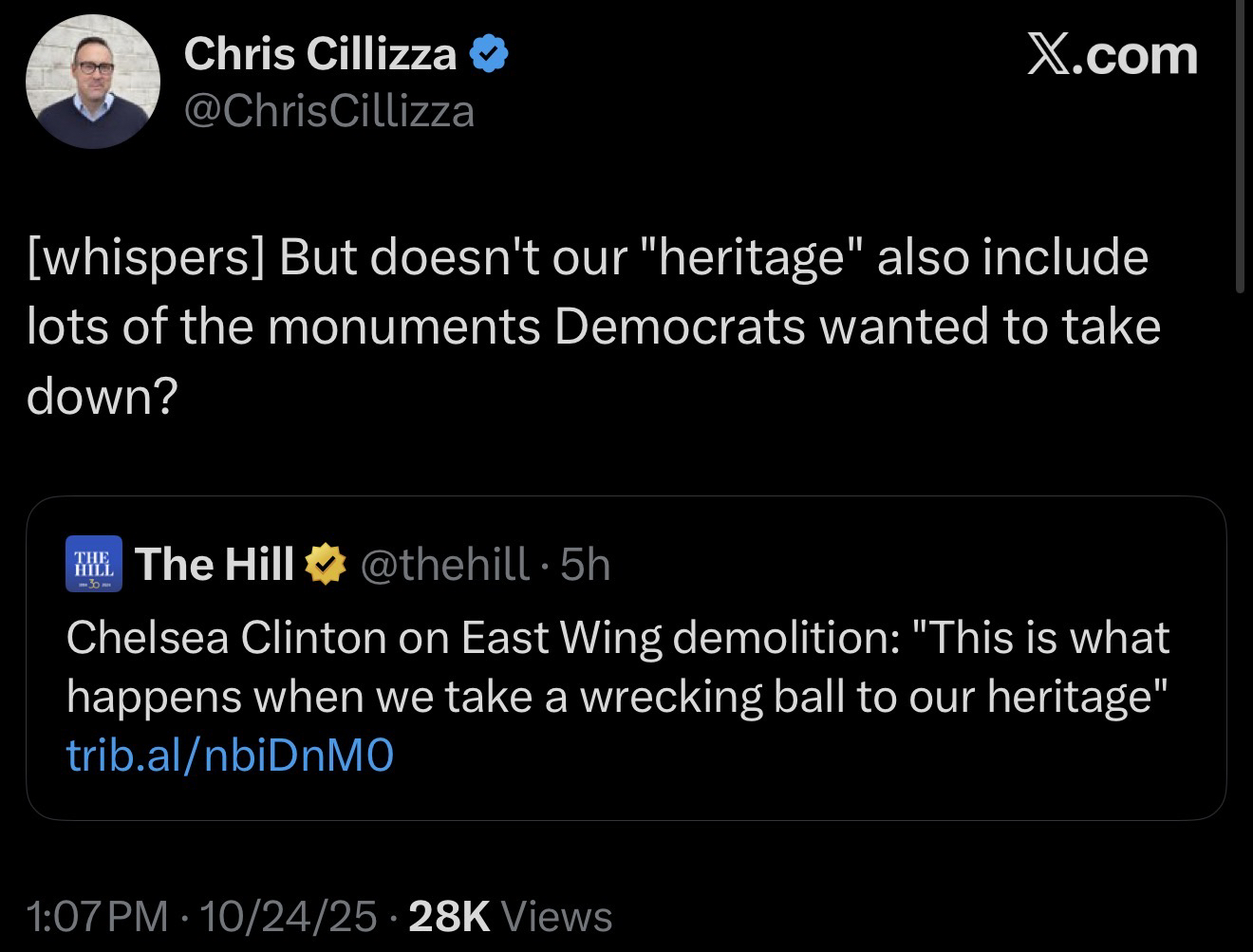Click the "Views" label
This screenshot has width=1253, height=952.
point(556,917)
